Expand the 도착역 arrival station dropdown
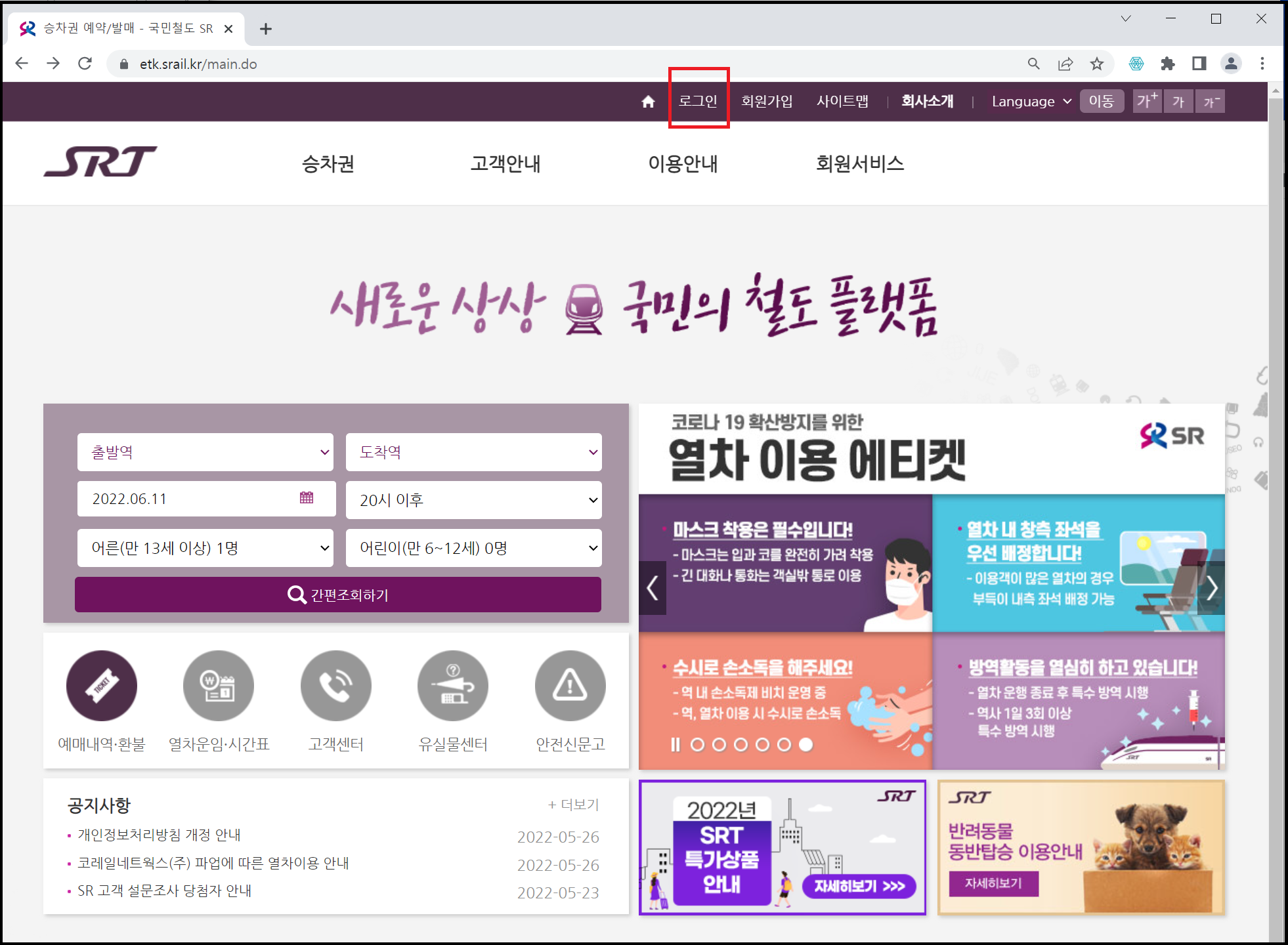The height and width of the screenshot is (945, 1288). 474,452
